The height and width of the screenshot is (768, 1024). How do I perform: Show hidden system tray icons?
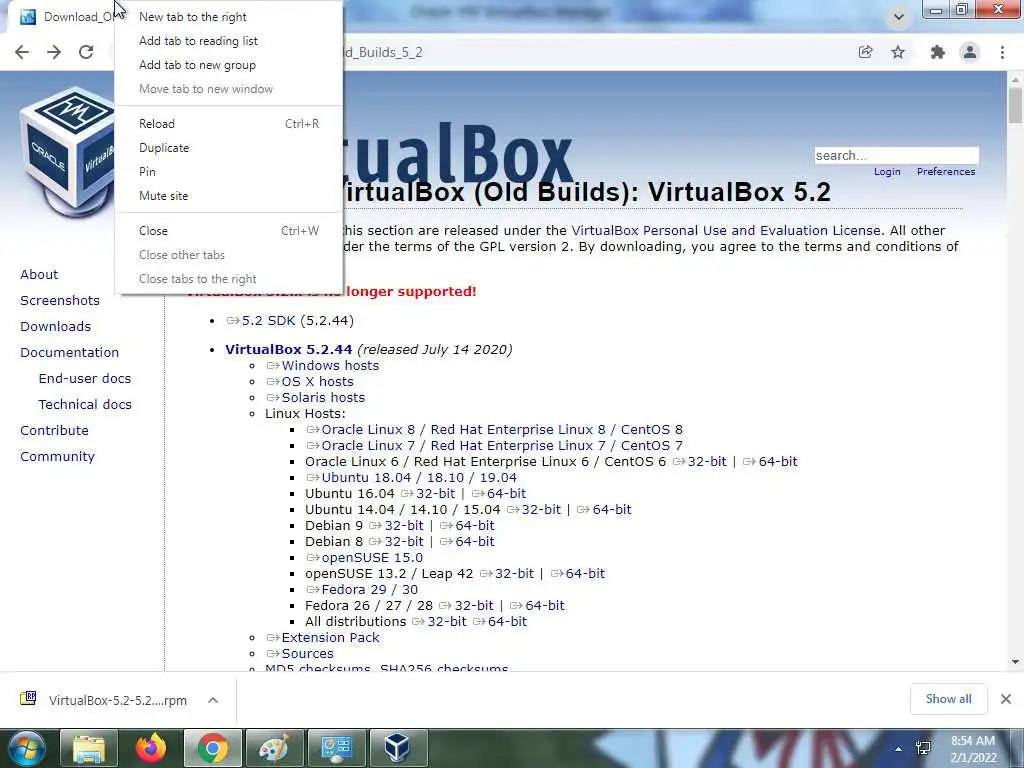(899, 749)
